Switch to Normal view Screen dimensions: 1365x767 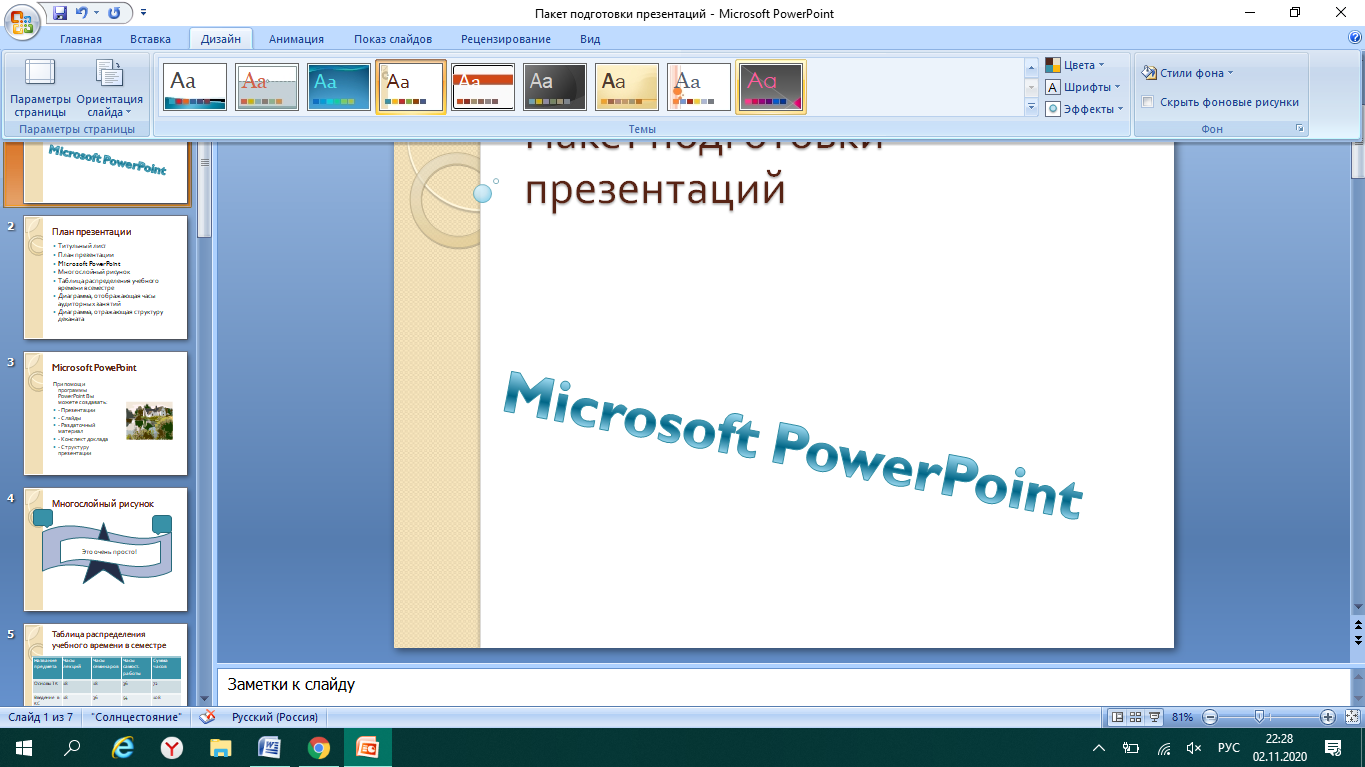tap(1117, 717)
